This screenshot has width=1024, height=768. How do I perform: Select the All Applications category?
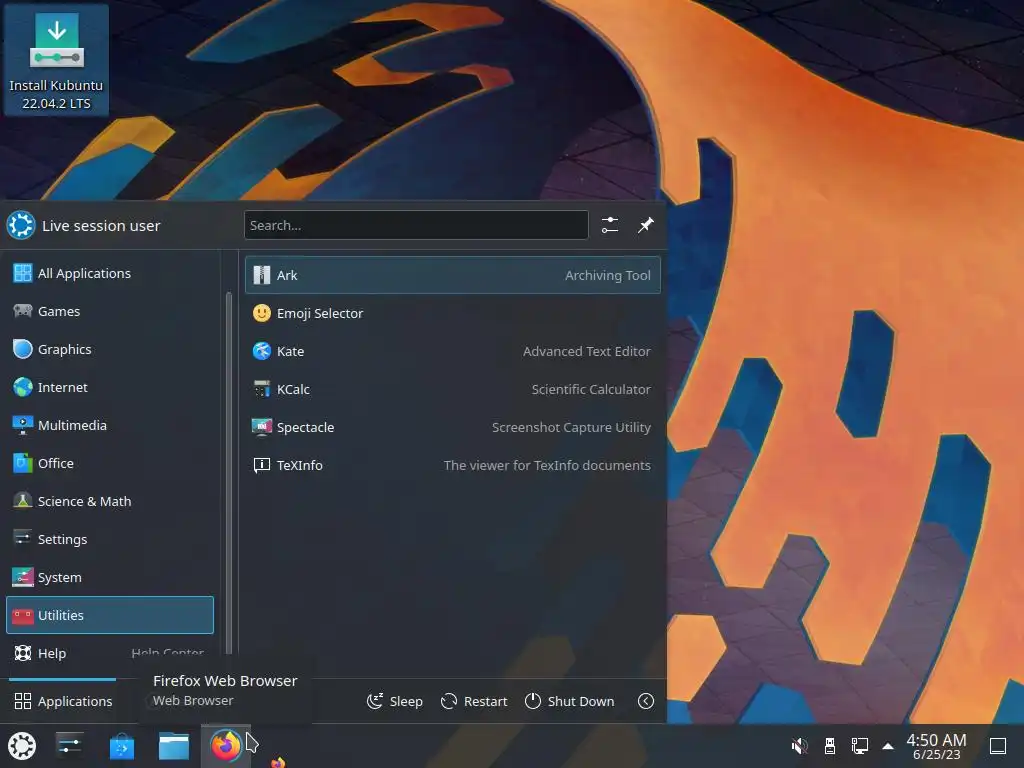[x=110, y=273]
